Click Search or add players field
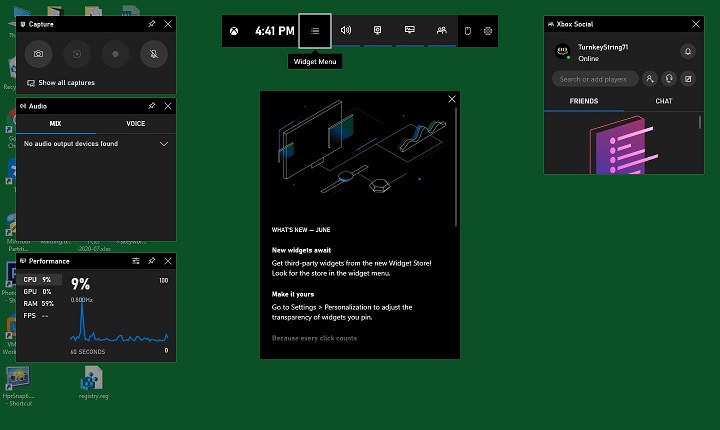The width and height of the screenshot is (720, 430). tap(595, 79)
